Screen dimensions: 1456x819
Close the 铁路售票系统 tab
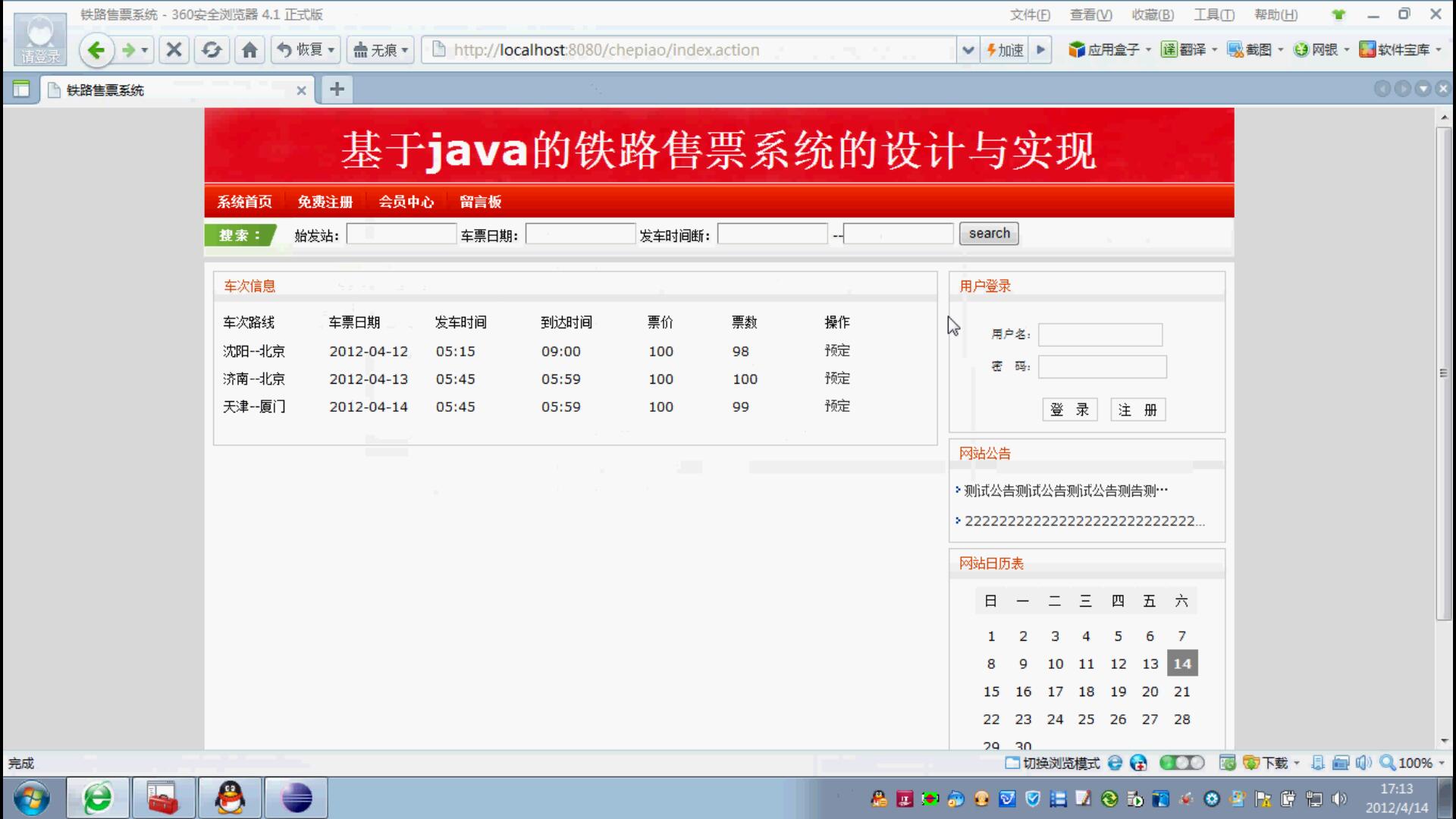click(x=301, y=90)
